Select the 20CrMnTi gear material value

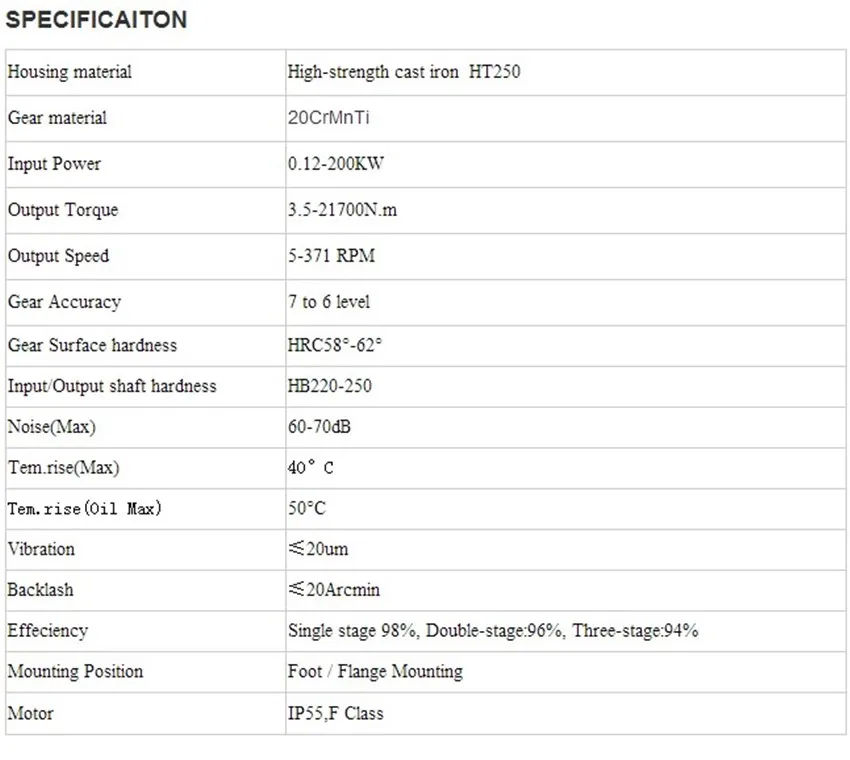pos(329,118)
